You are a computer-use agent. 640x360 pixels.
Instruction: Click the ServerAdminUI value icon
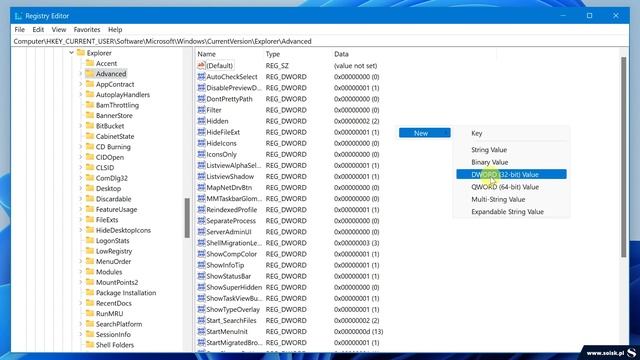point(201,231)
